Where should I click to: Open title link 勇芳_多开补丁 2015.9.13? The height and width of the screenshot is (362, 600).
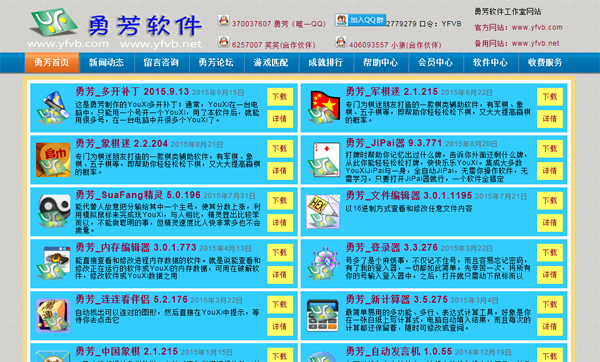[x=132, y=92]
